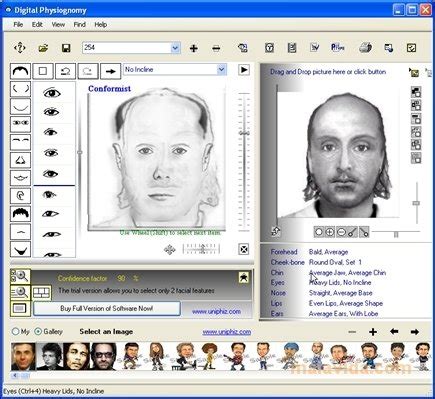This screenshot has height=399, width=435.
Task: Select the sunglasses face gallery thumbnail
Action: (x=104, y=357)
